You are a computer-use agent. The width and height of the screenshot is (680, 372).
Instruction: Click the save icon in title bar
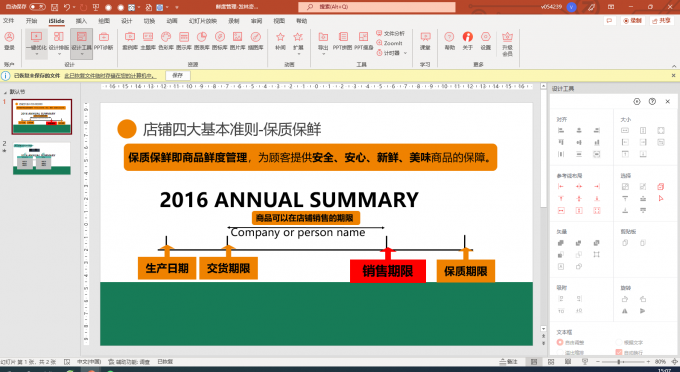pos(55,7)
